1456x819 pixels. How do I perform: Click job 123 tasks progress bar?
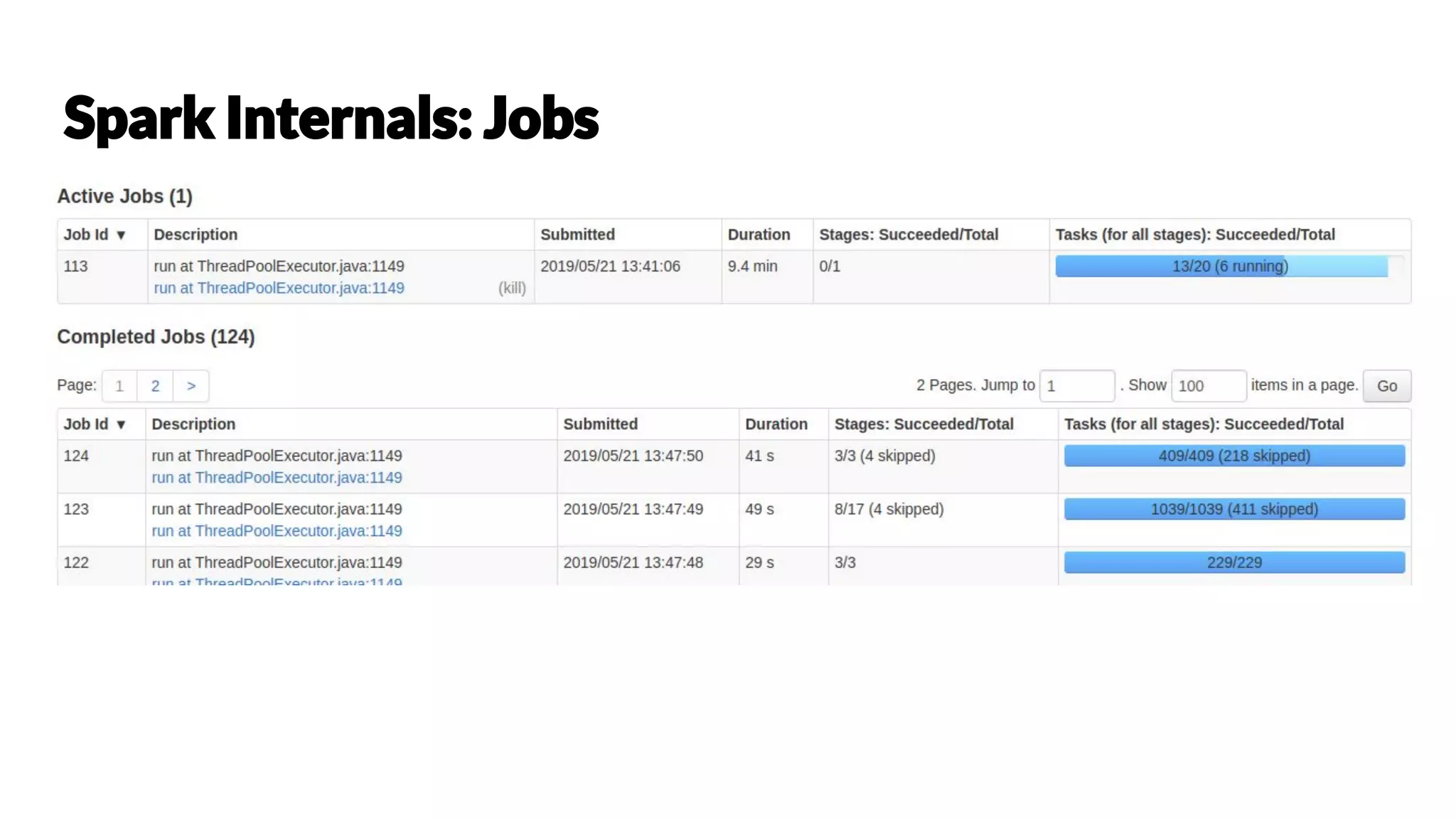click(x=1233, y=509)
